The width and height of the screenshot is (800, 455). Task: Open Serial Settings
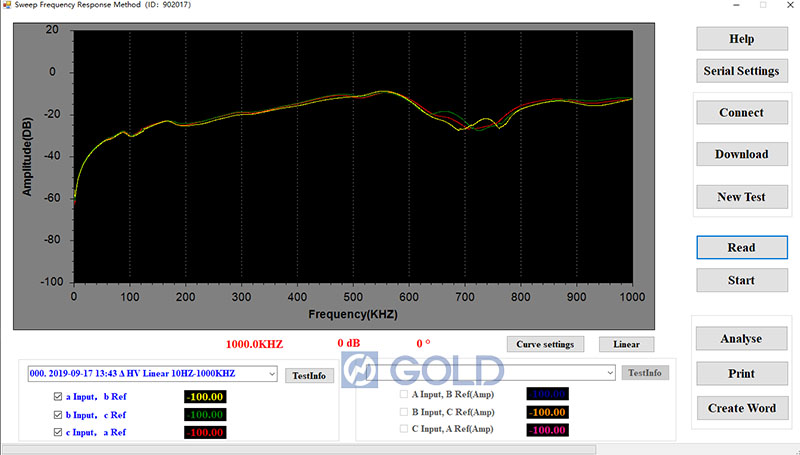coord(741,71)
